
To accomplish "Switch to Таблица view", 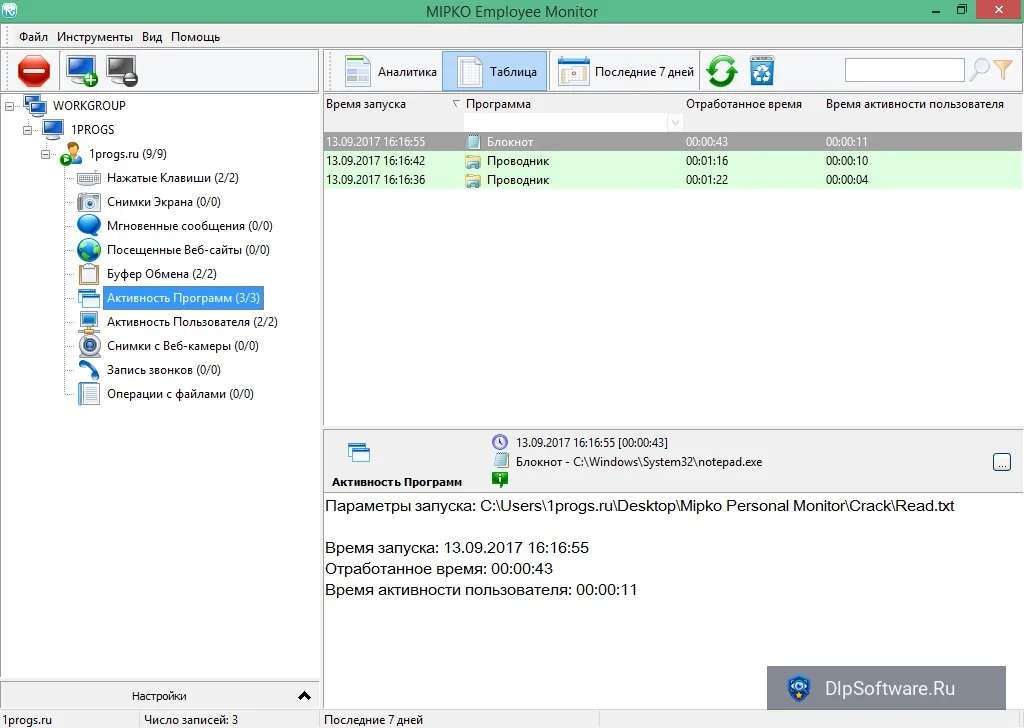I will pos(495,71).
